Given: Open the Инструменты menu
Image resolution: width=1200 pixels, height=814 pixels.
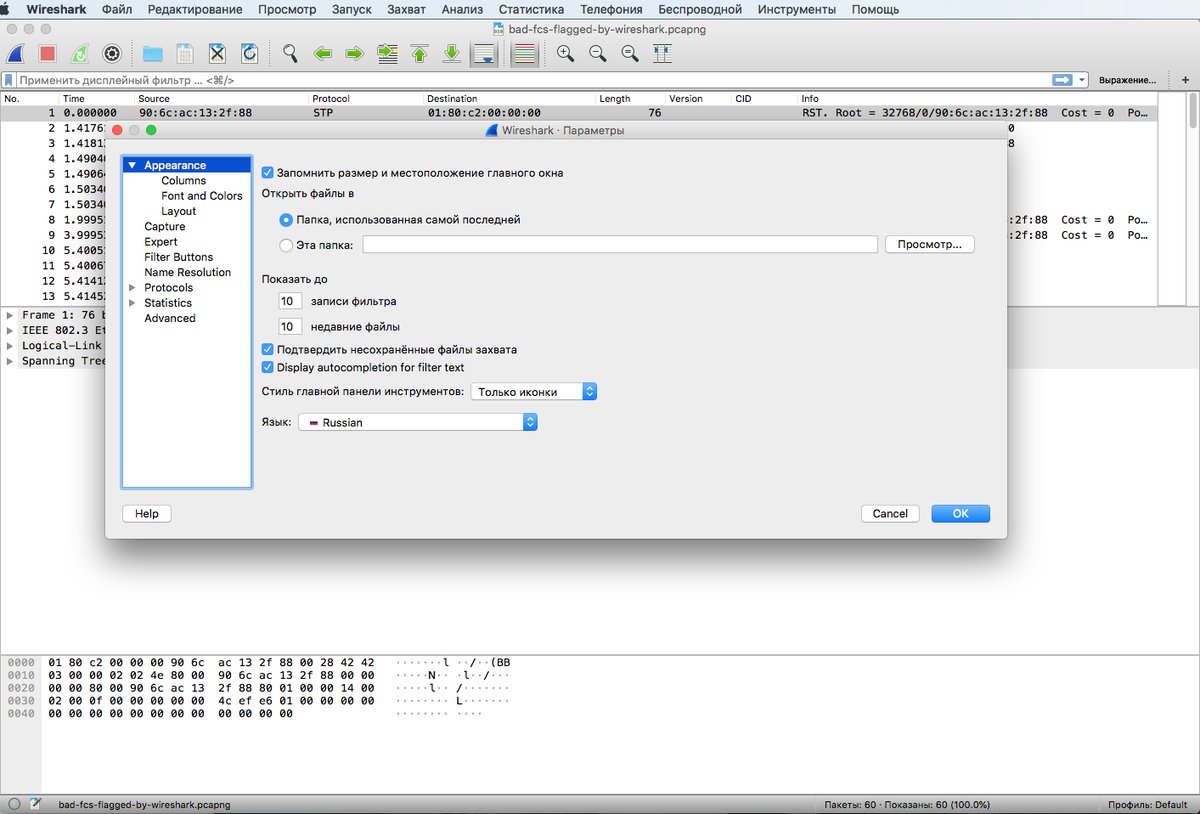Looking at the screenshot, I should pyautogui.click(x=797, y=9).
